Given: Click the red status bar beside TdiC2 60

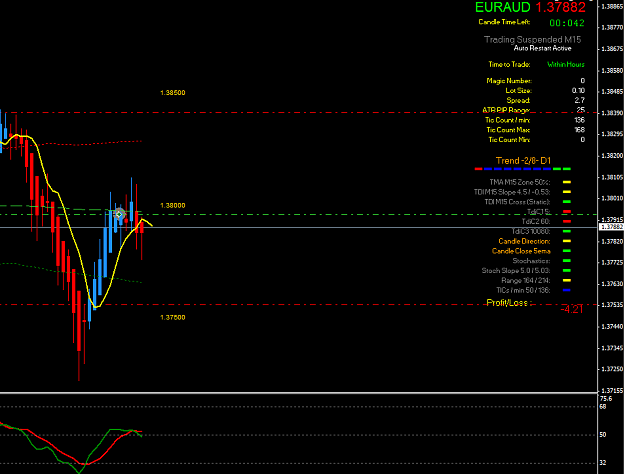Looking at the screenshot, I should click(x=567, y=221).
